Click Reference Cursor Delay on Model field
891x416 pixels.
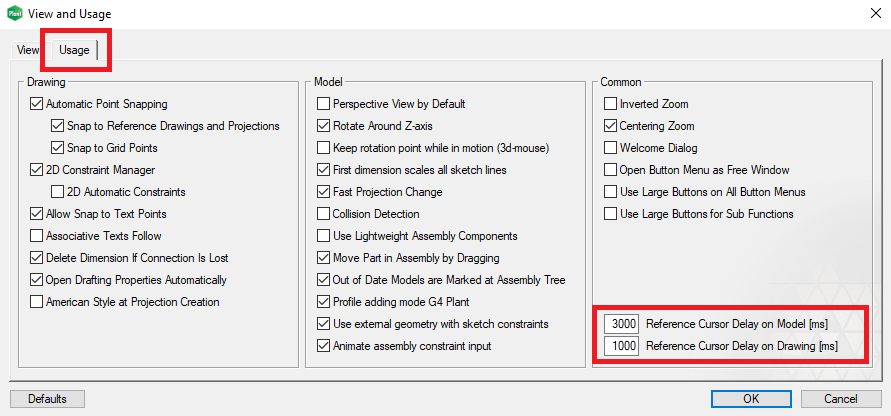pyautogui.click(x=621, y=324)
